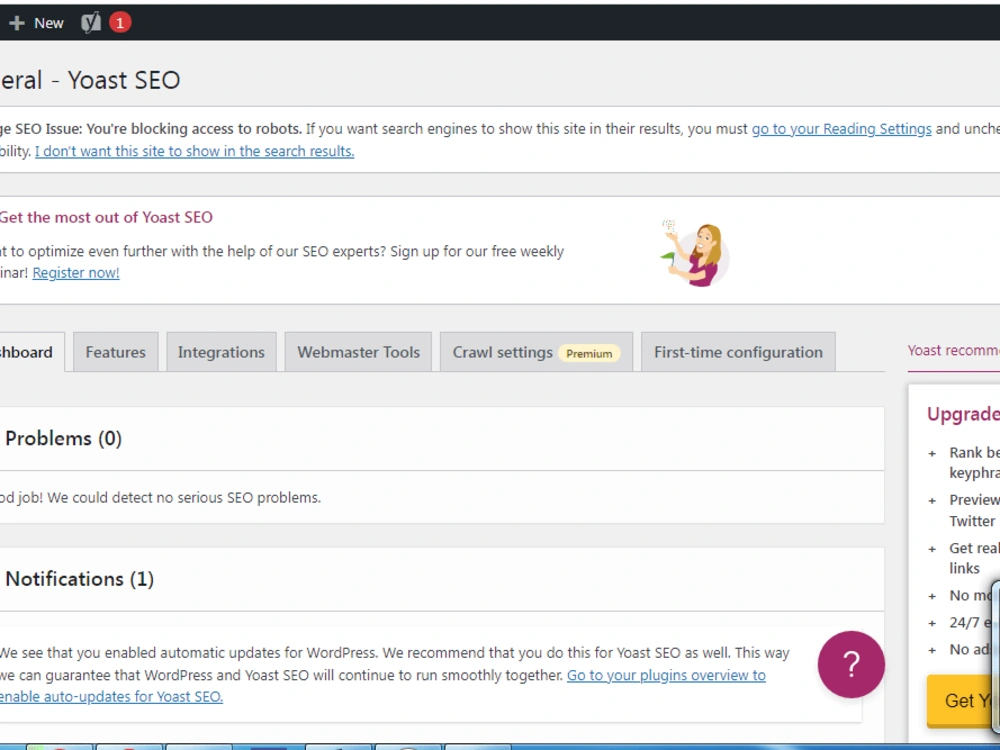Image resolution: width=1000 pixels, height=750 pixels.
Task: Click the Yoast SEO admin bar icon
Action: (x=91, y=23)
